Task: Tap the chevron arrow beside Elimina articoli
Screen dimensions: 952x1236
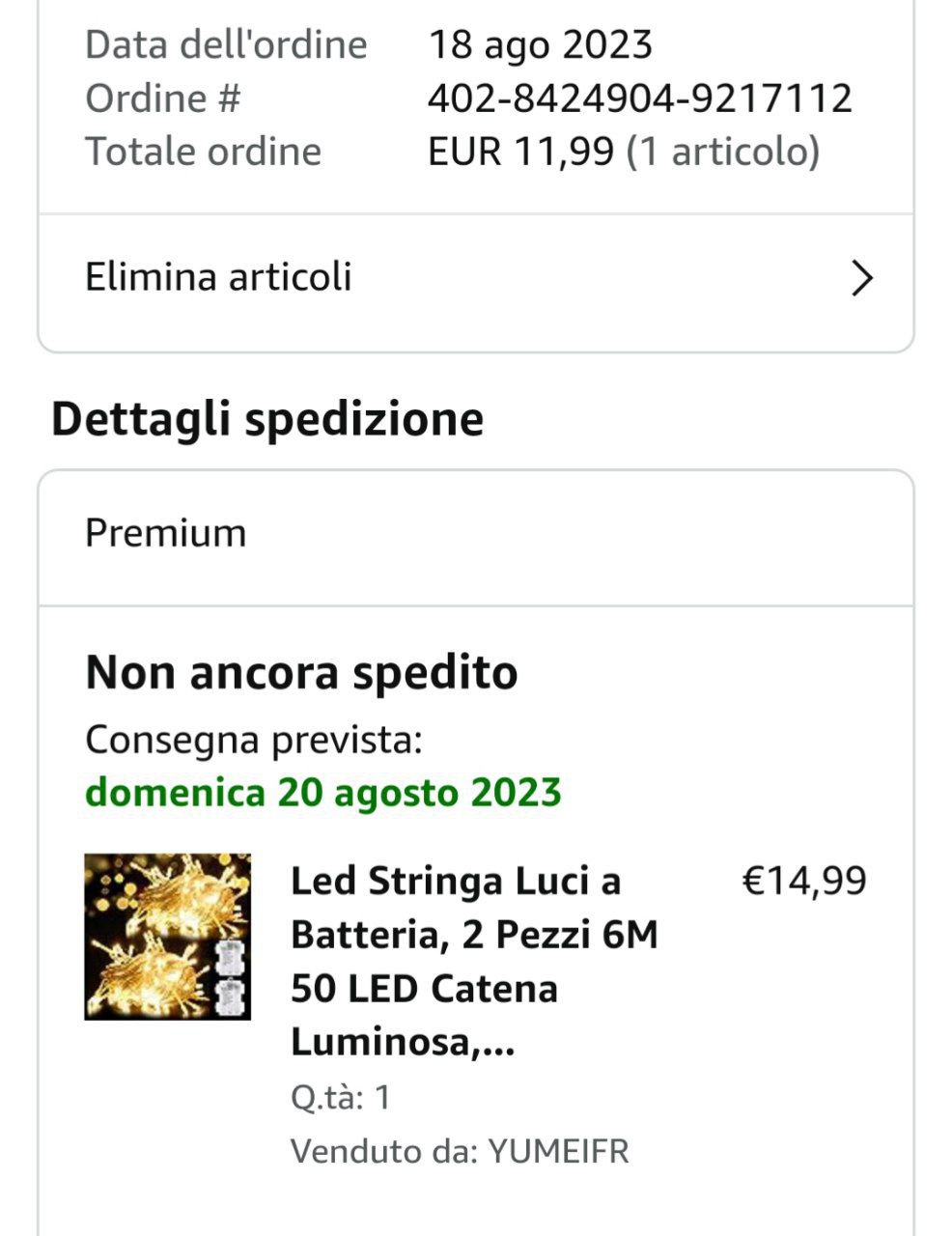Action: click(861, 278)
